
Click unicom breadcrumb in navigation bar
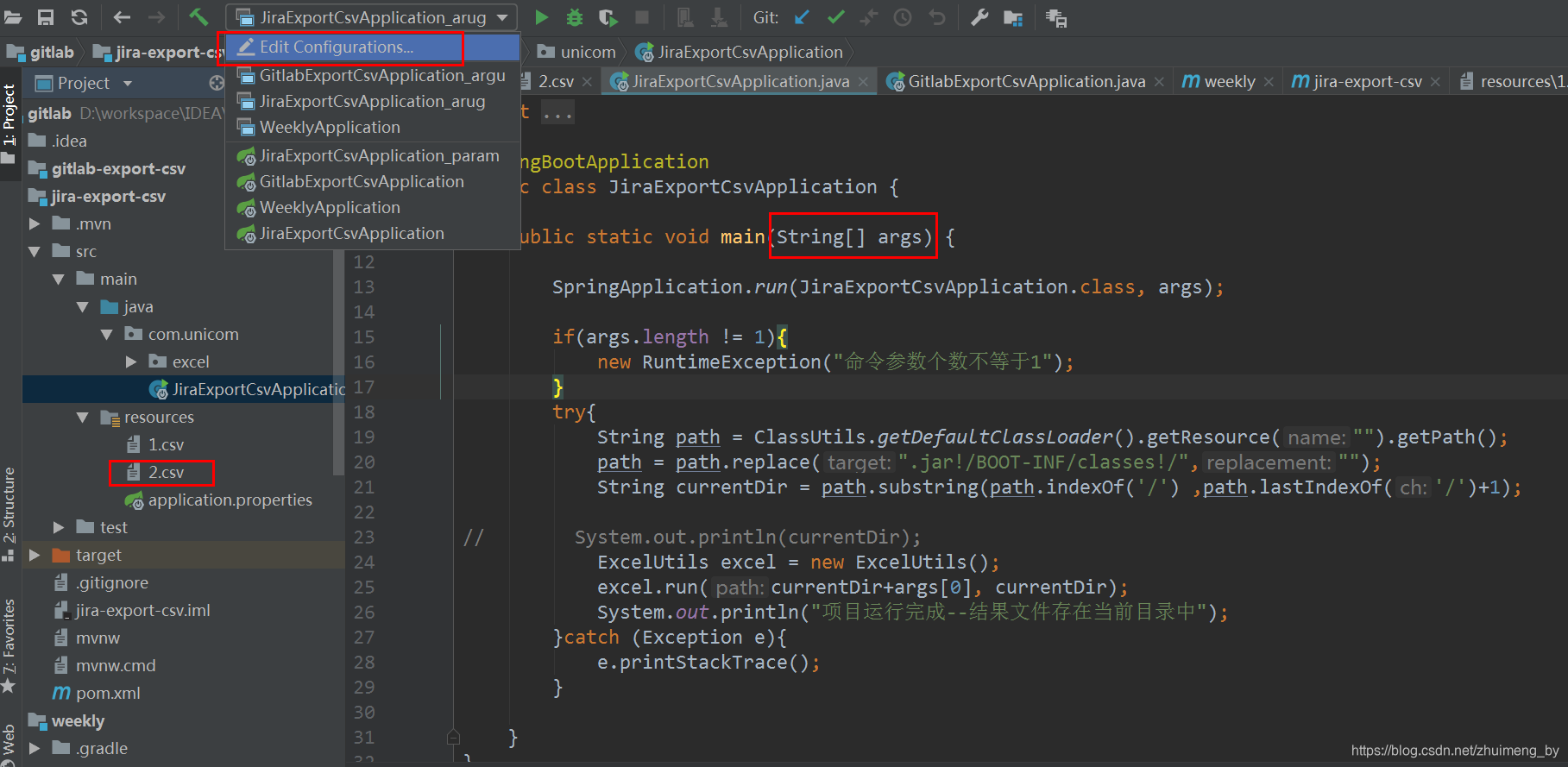[576, 53]
